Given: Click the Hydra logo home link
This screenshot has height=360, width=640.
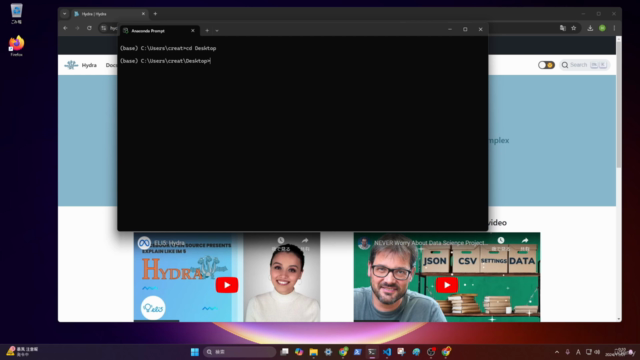Looking at the screenshot, I should (80, 65).
